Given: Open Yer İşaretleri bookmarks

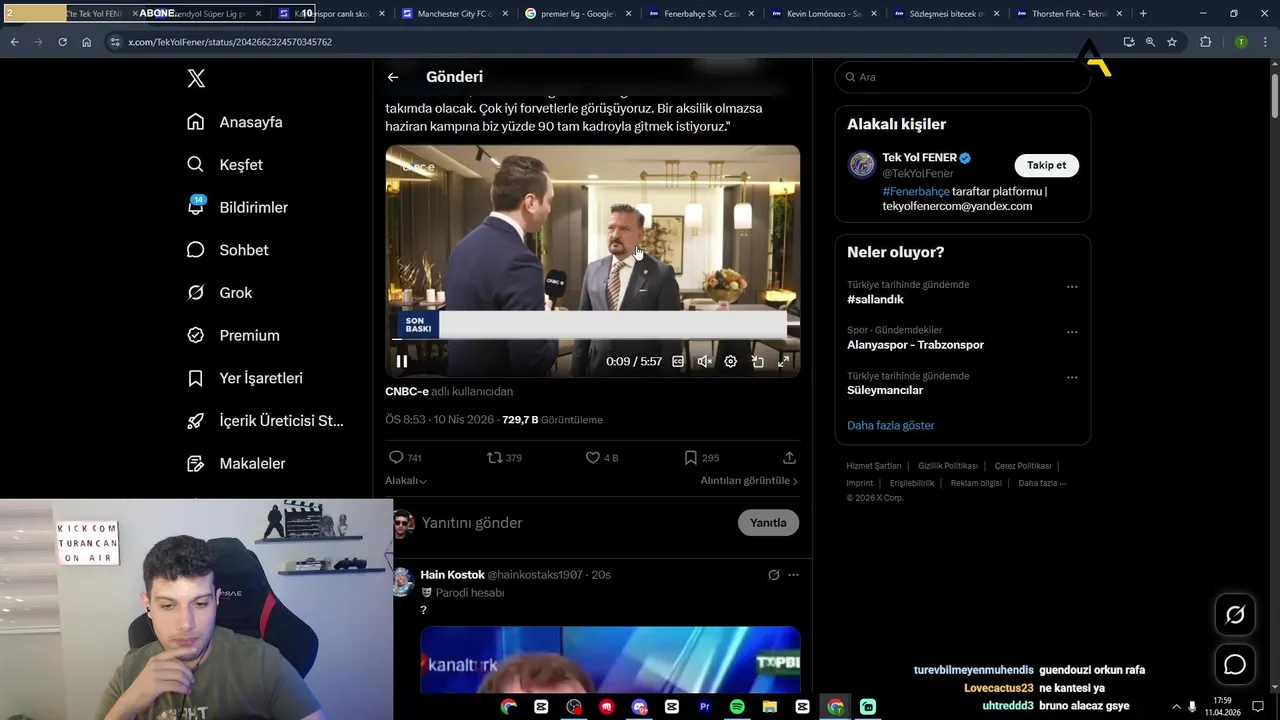Looking at the screenshot, I should [245, 378].
